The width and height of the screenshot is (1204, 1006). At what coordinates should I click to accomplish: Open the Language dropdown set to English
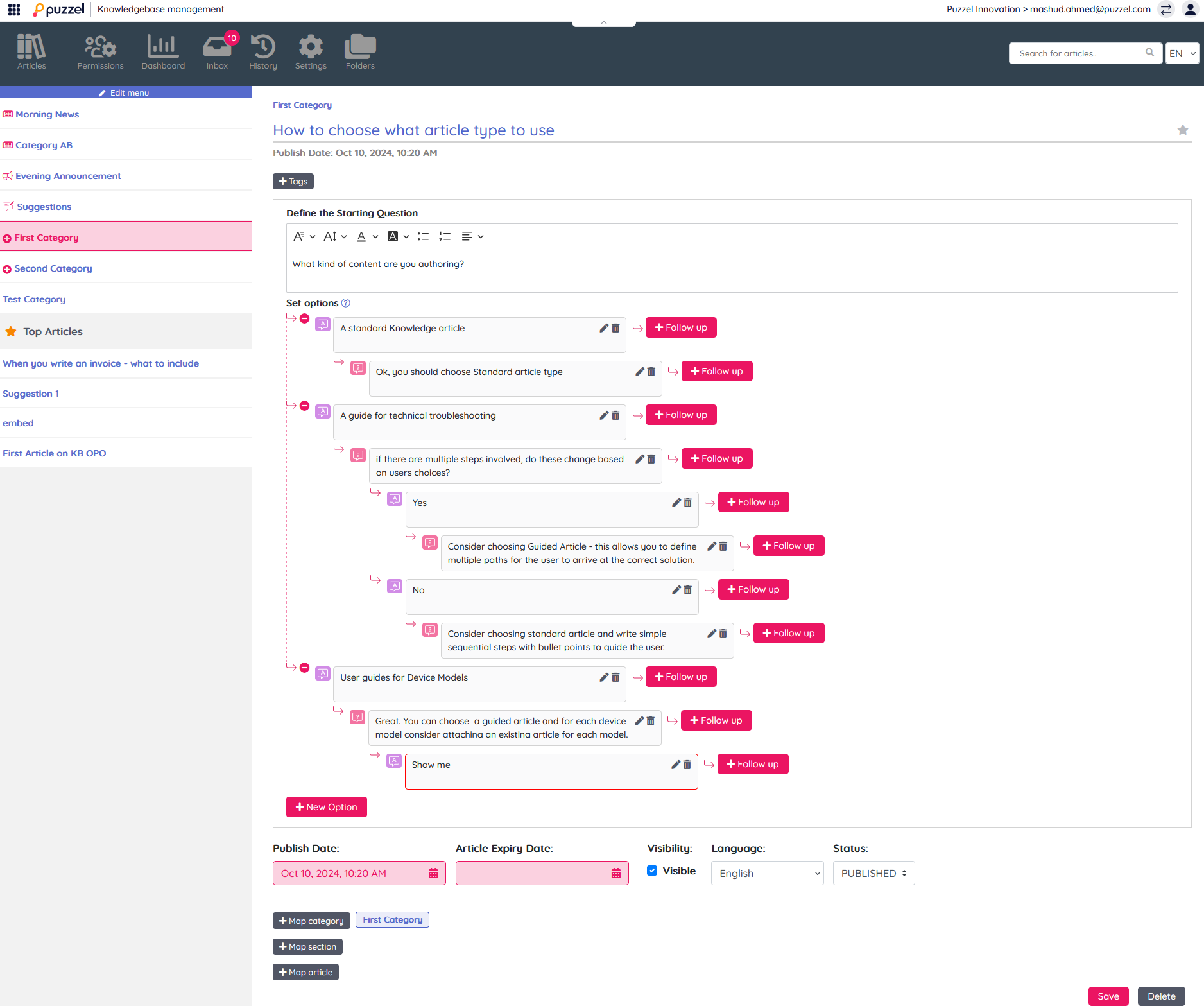(767, 873)
